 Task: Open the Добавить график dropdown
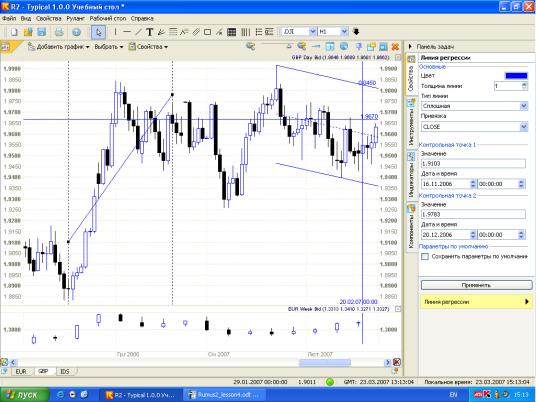(x=58, y=46)
